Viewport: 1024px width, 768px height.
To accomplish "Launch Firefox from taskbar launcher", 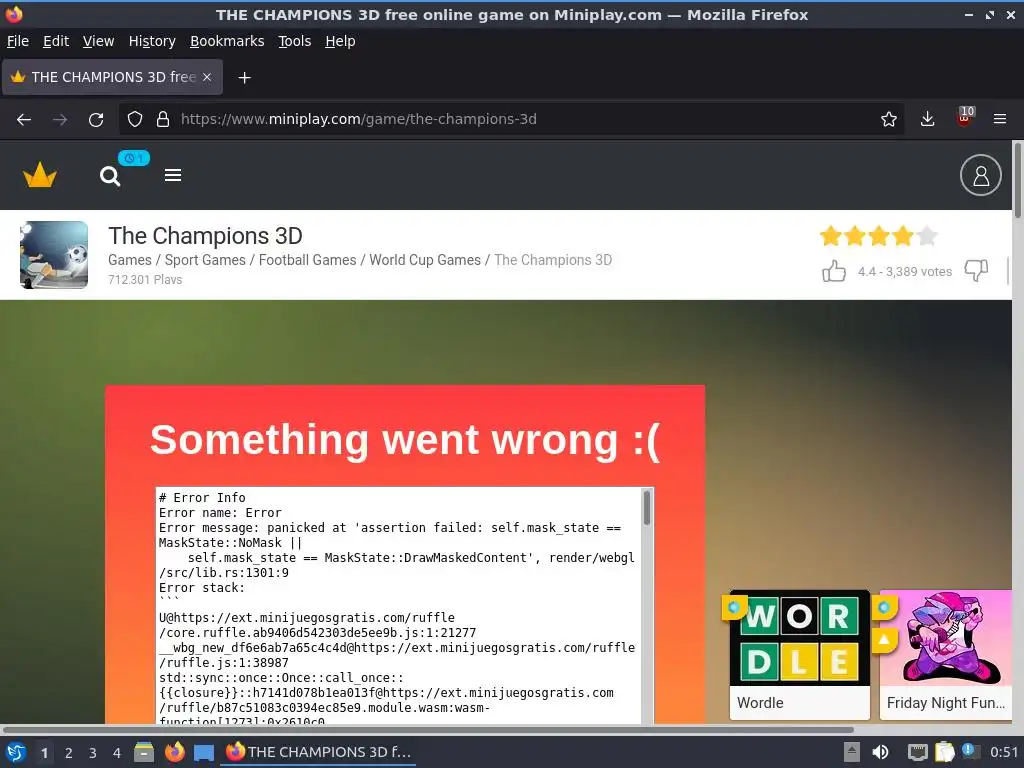I will pyautogui.click(x=174, y=752).
